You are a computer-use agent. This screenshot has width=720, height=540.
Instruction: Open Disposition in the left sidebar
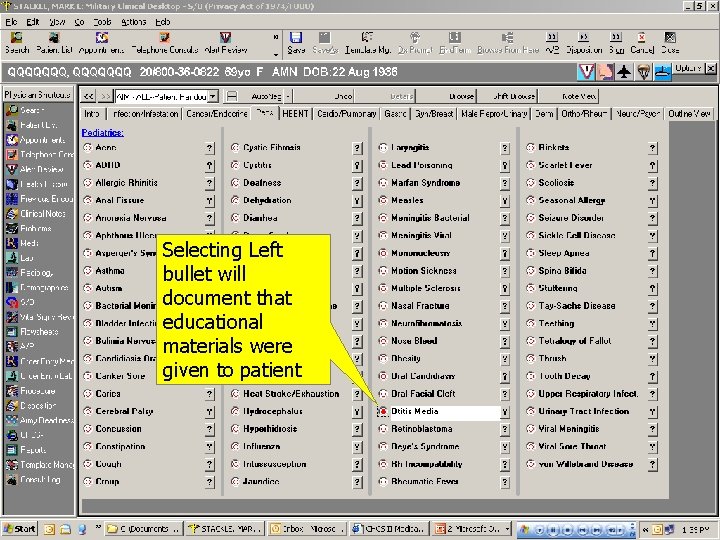click(x=31, y=405)
